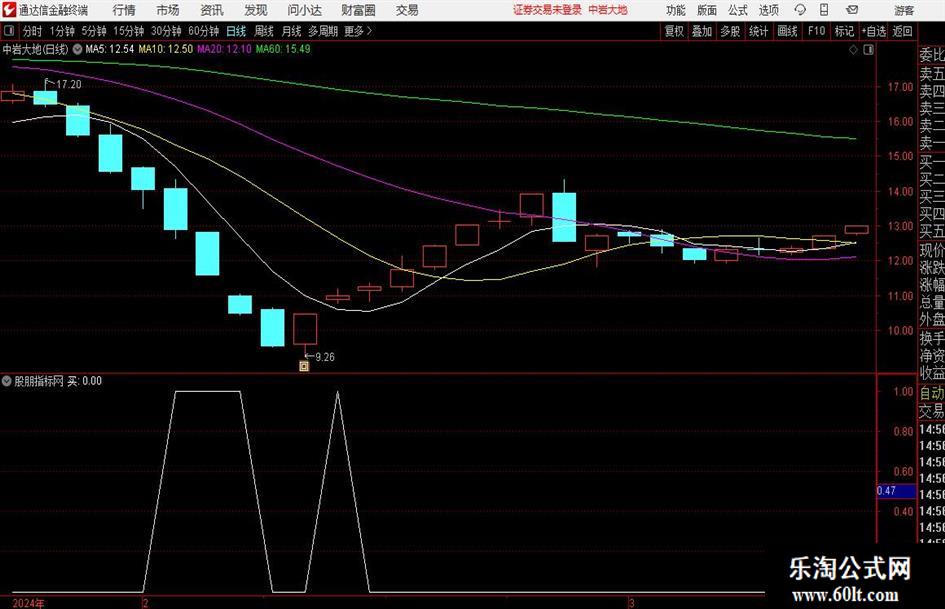Click the 股朋指标网 indicator name

click(39, 381)
